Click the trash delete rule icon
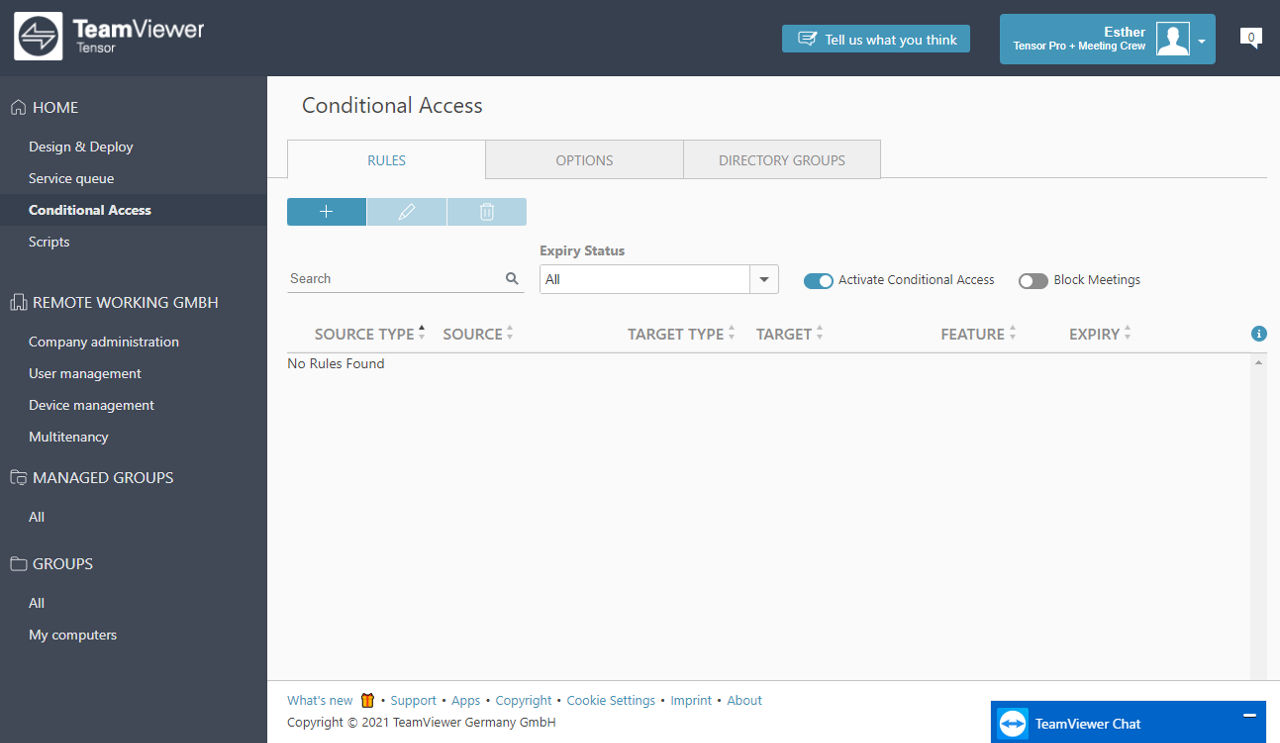This screenshot has height=743, width=1280. point(487,212)
